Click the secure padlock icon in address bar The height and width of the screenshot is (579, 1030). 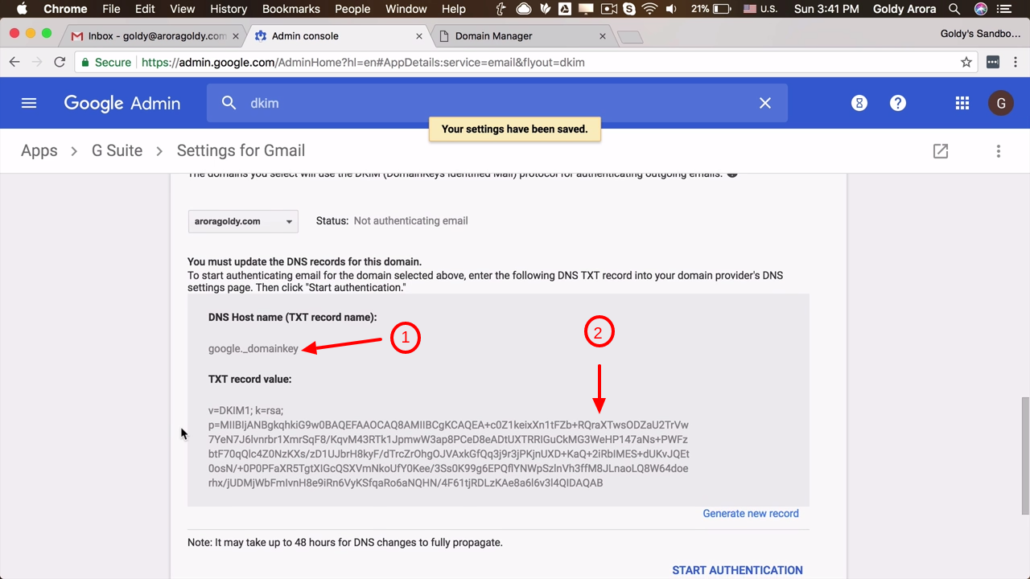click(x=85, y=62)
